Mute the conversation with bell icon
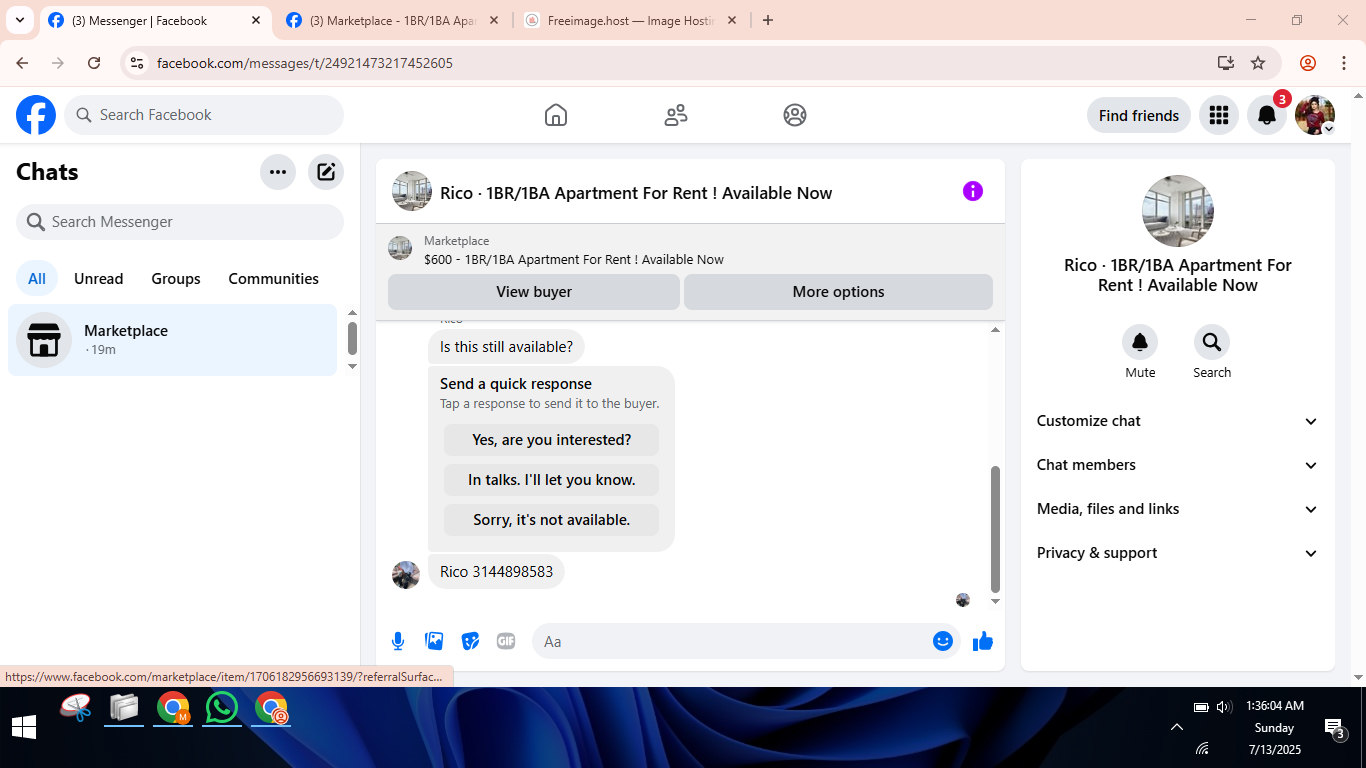 click(1140, 343)
